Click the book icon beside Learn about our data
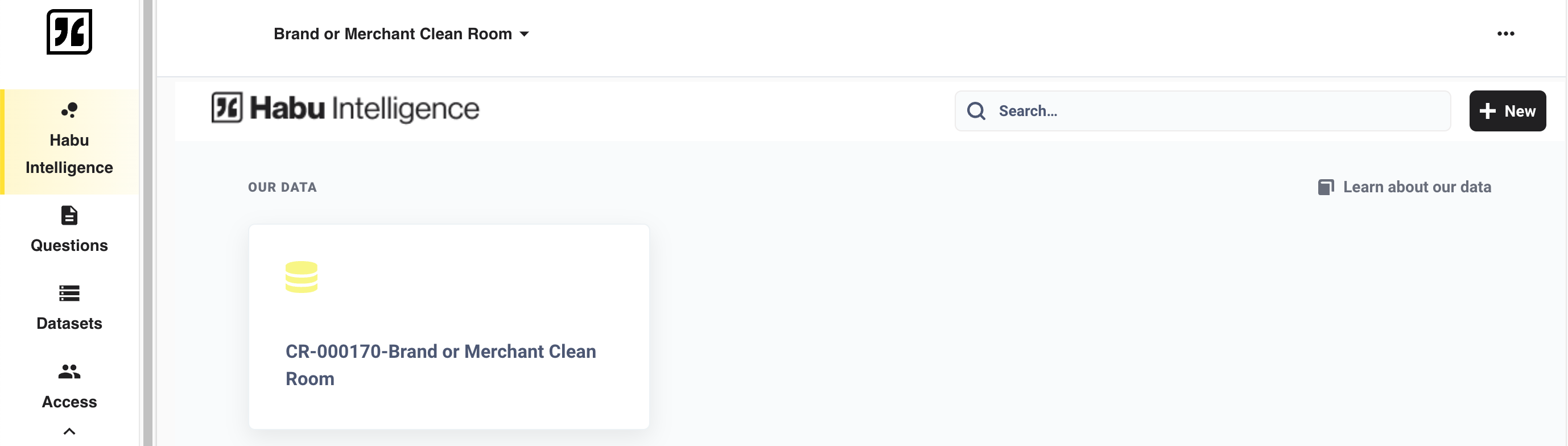 pyautogui.click(x=1326, y=187)
